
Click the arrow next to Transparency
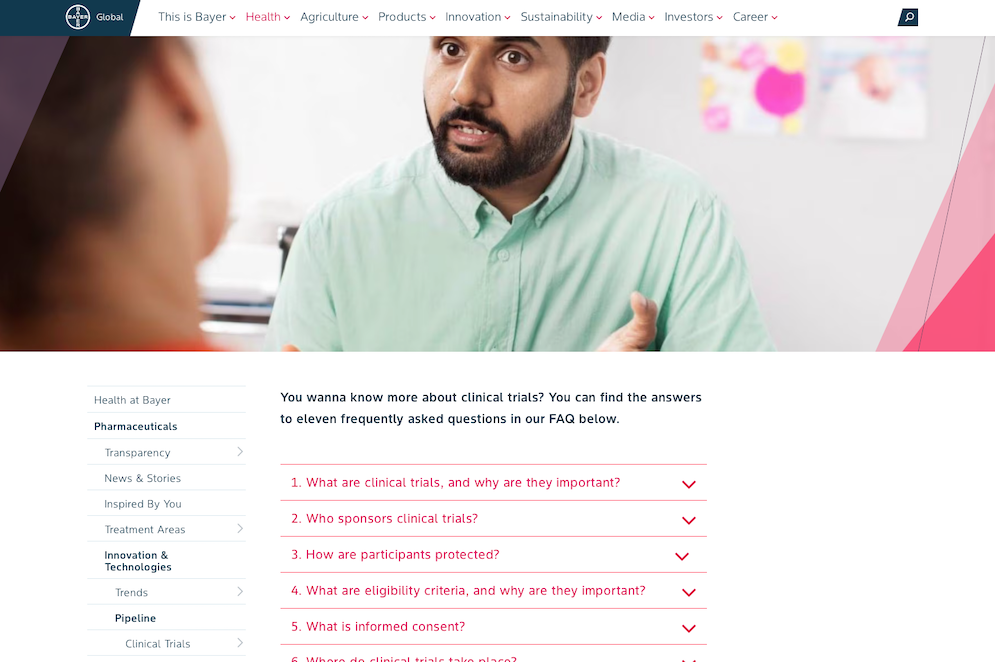point(240,452)
